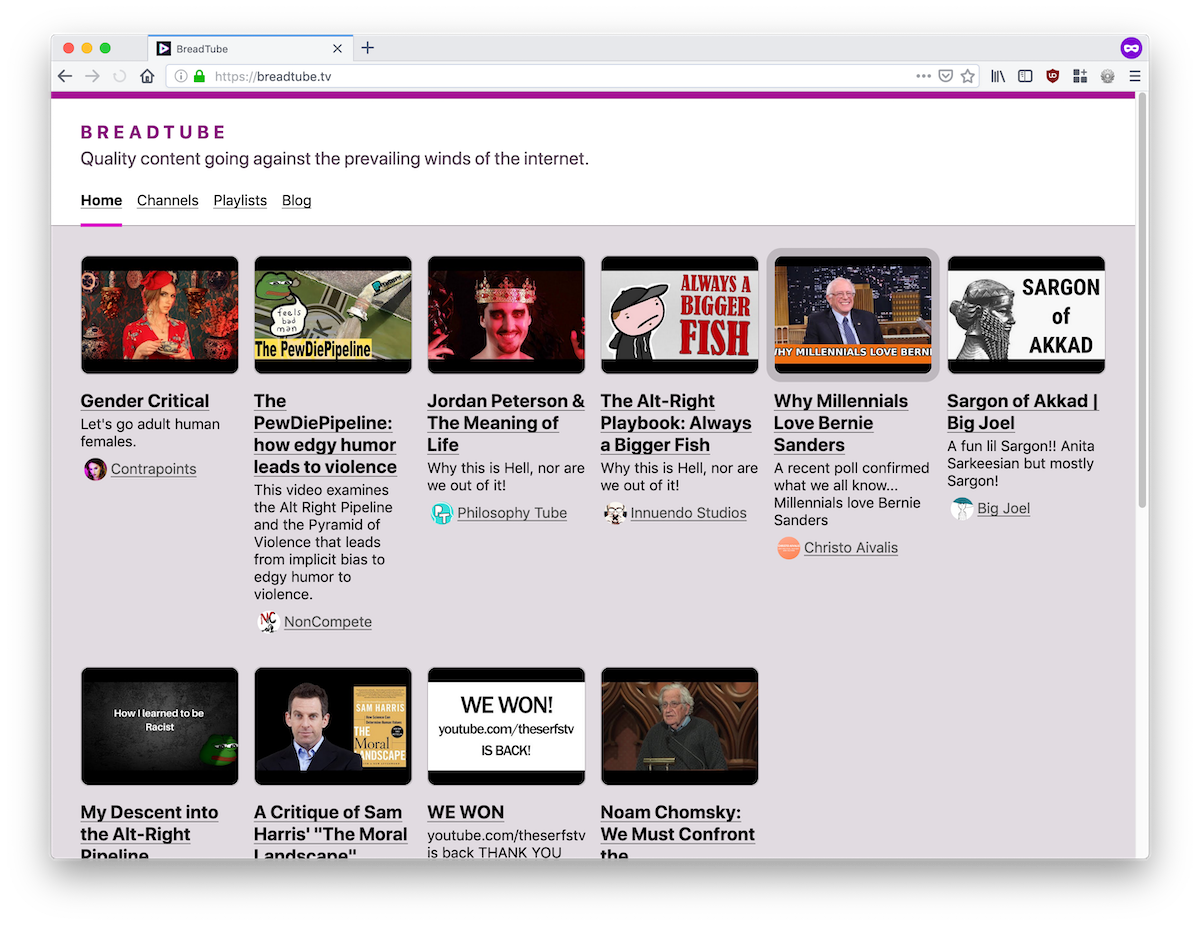Image resolution: width=1200 pixels, height=926 pixels.
Task: Open page actions three-dot menu
Action: tap(923, 76)
